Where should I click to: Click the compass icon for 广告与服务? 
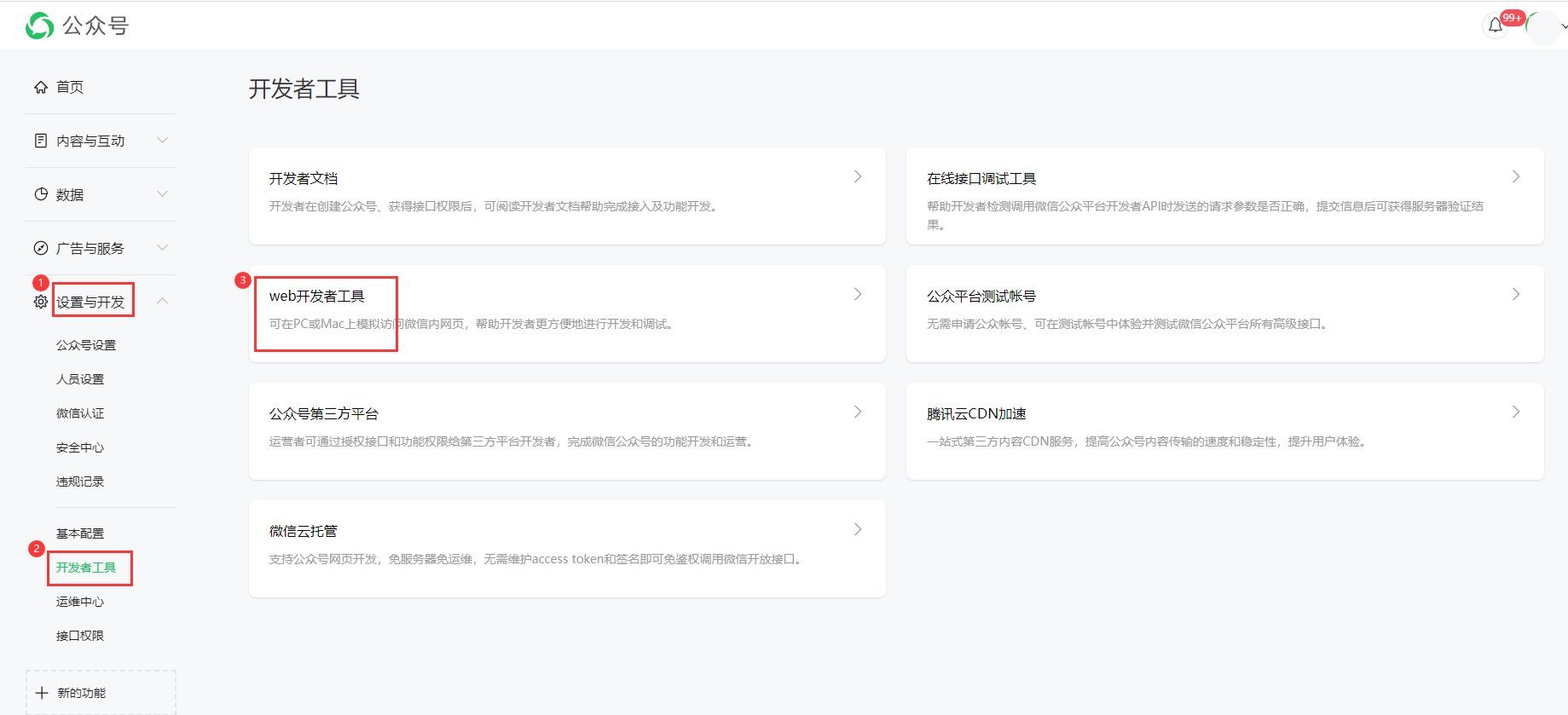(41, 248)
